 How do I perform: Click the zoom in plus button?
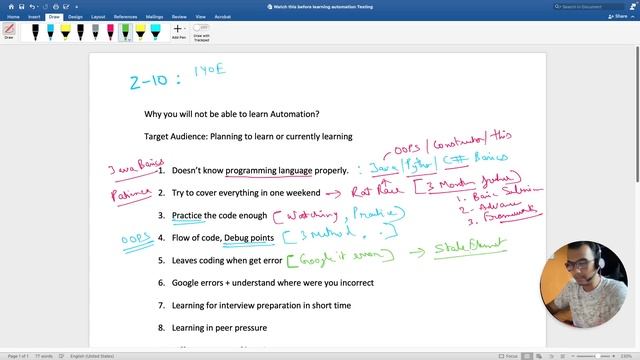(613, 356)
